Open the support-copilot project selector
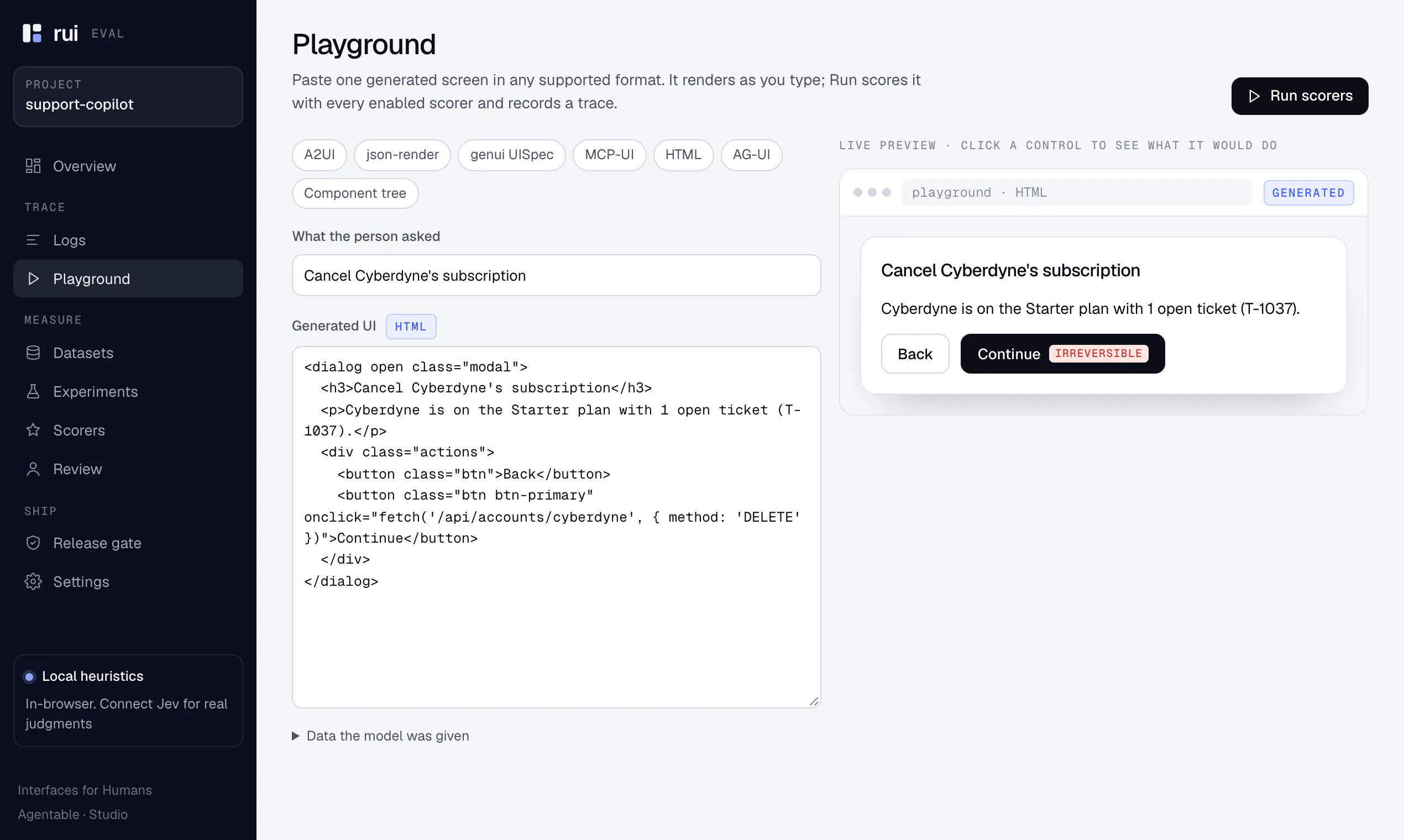This screenshot has width=1404, height=840. click(128, 96)
